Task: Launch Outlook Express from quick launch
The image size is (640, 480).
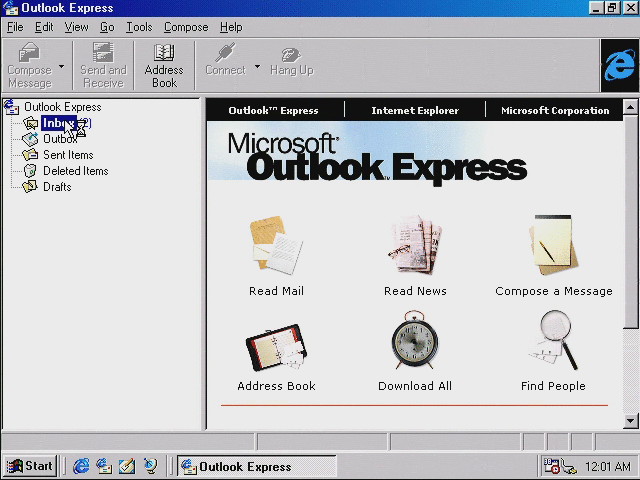Action: point(104,466)
